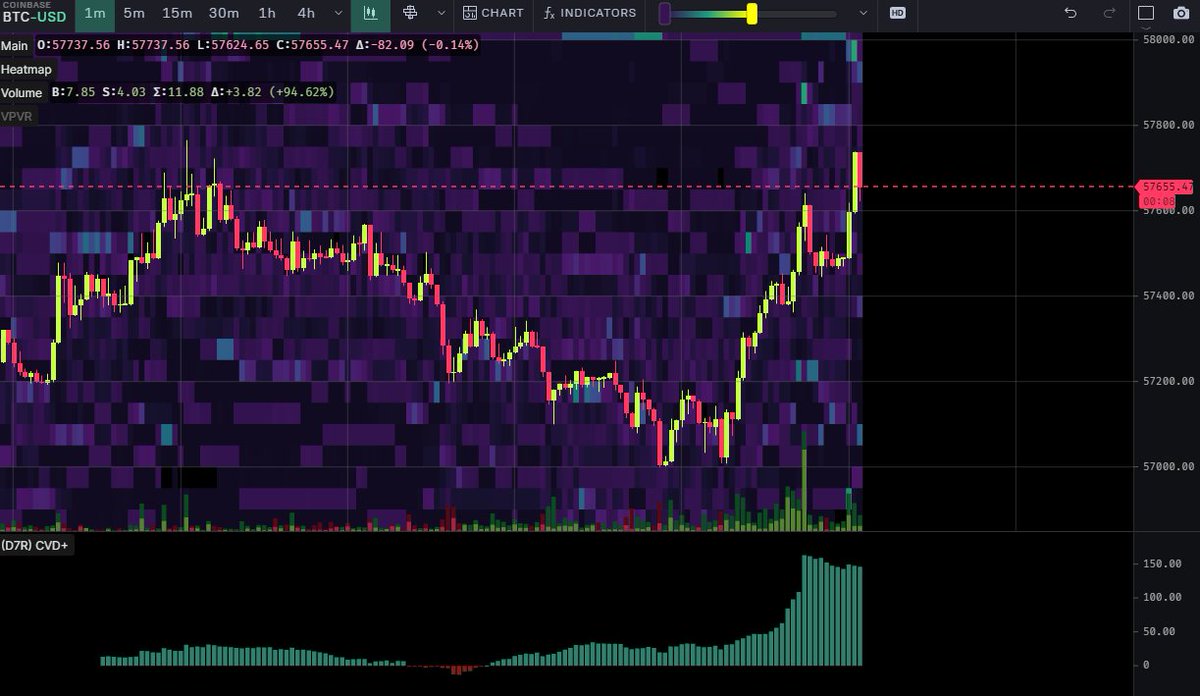Click the crosshair drawing tool icon
1200x696 pixels.
[x=409, y=13]
